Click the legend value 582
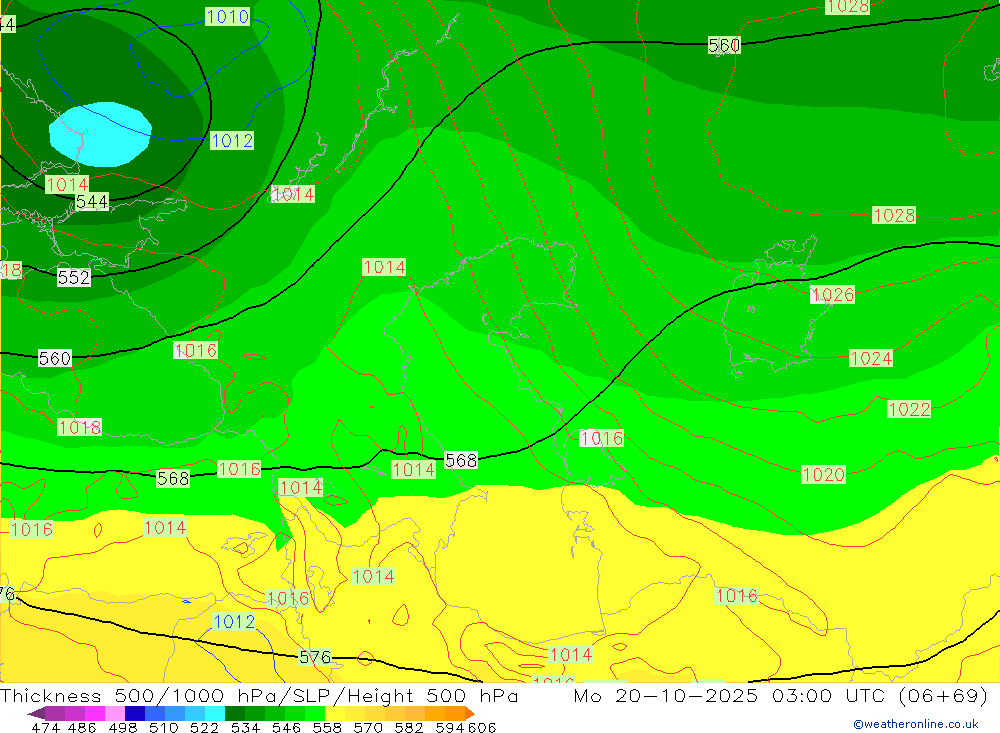Viewport: 1000px width, 733px height. coord(409,727)
